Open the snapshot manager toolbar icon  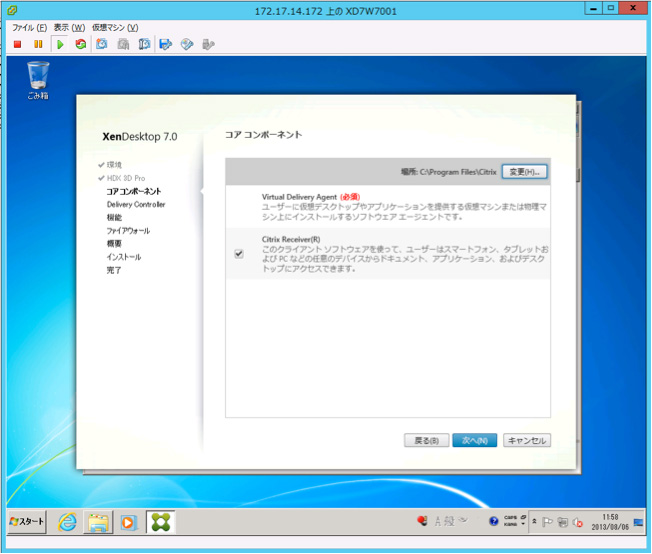point(144,44)
